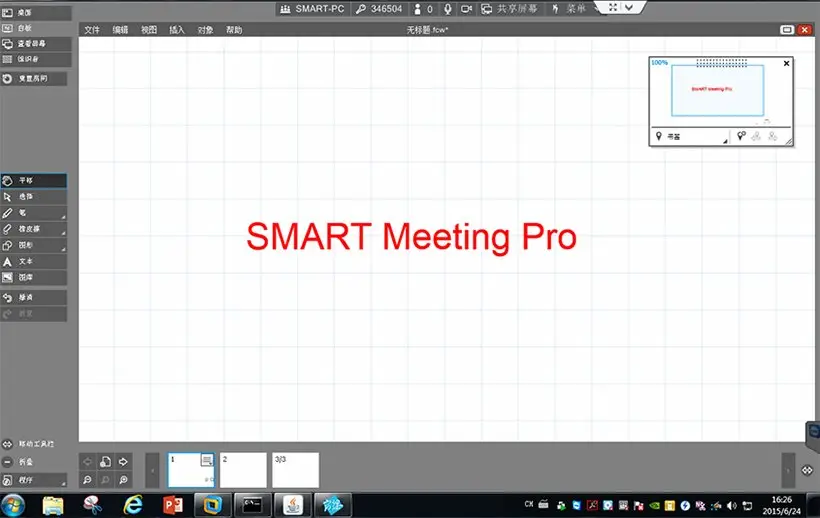Zoom in with right magnifier icon
Screen dimensions: 820x518
(123, 479)
